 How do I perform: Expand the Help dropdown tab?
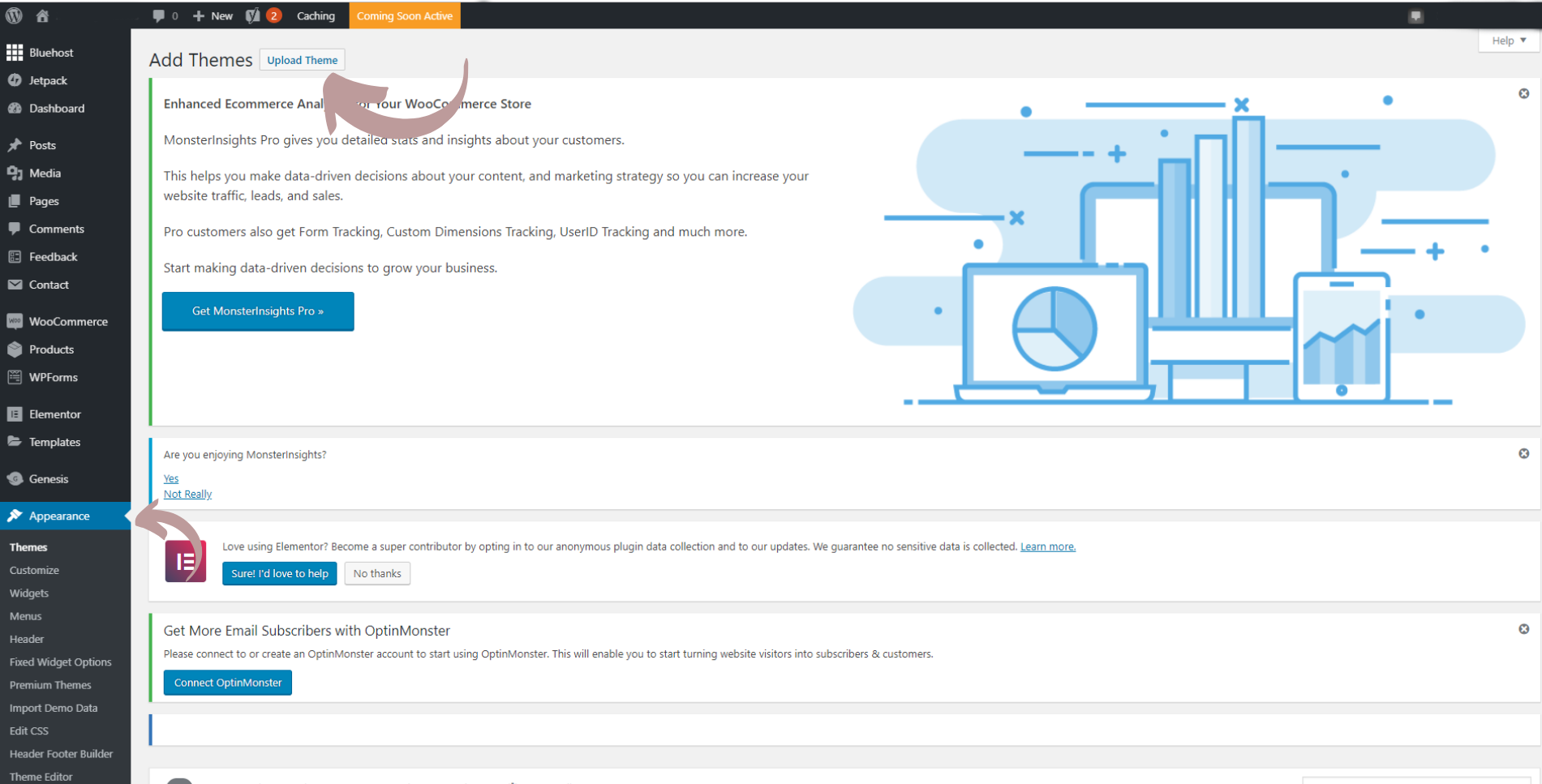(x=1509, y=41)
